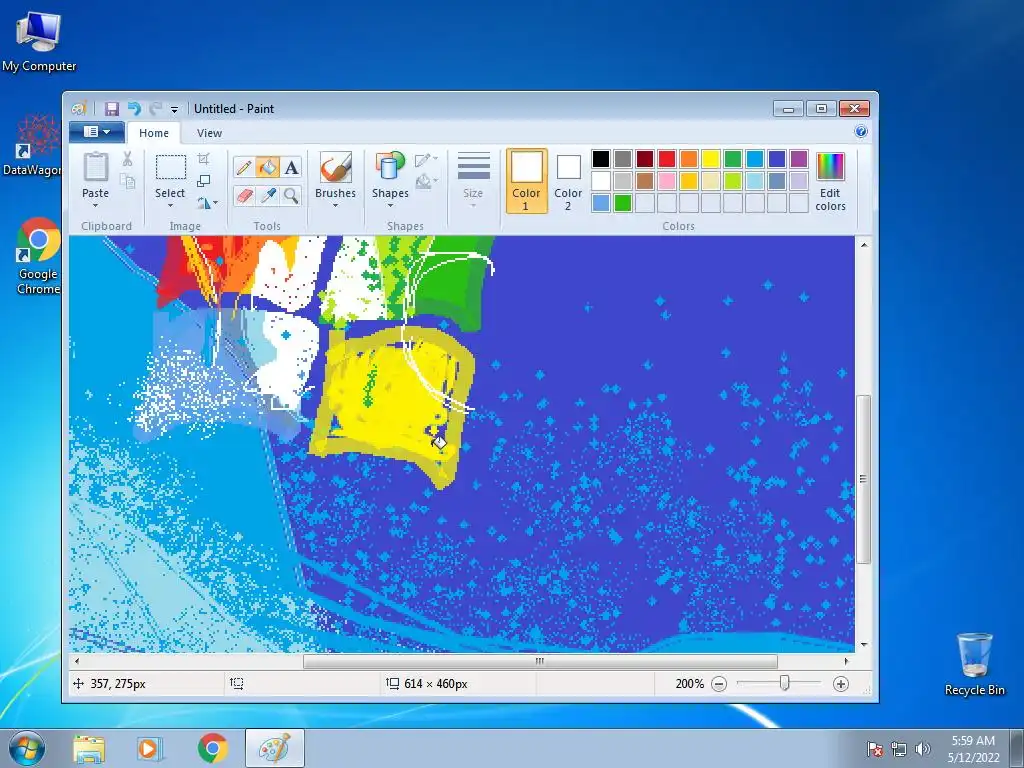Click the Edit colors rainbow icon
1024x768 pixels.
(x=830, y=167)
